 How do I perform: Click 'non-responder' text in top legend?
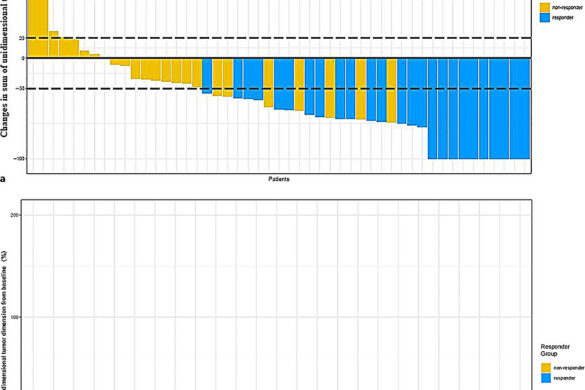(567, 7)
